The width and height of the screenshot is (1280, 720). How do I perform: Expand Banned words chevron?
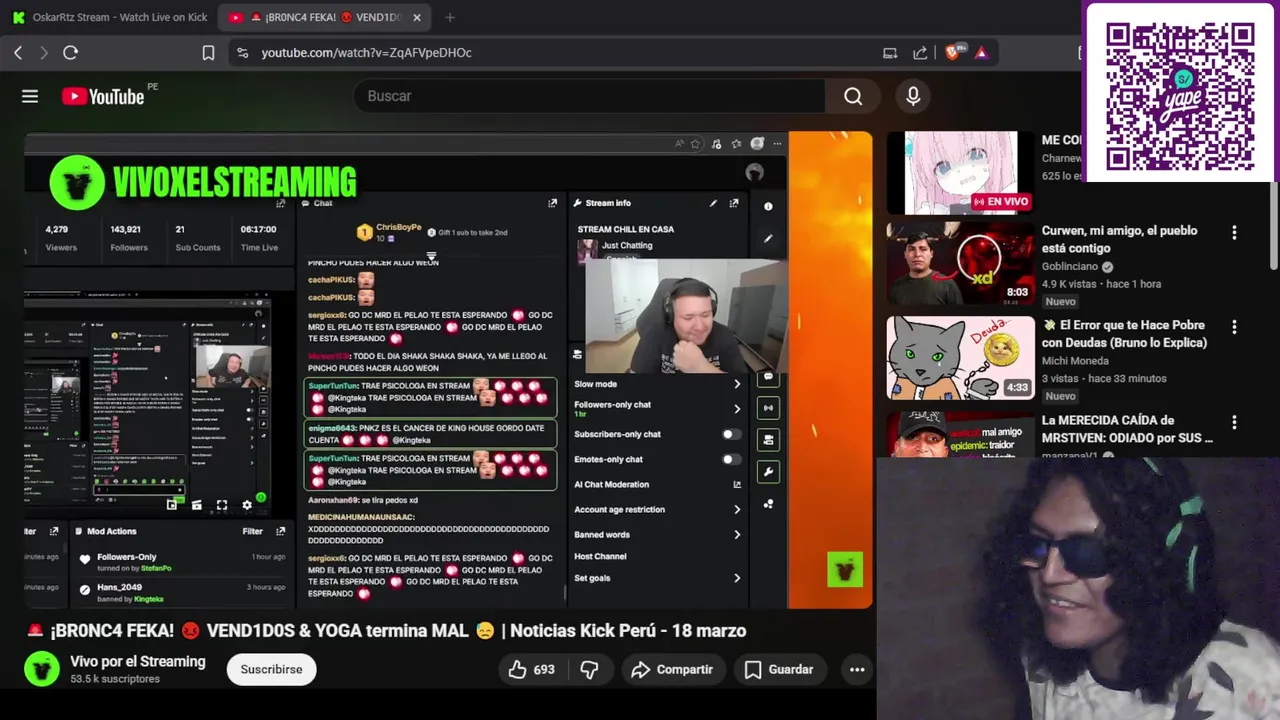pos(737,534)
